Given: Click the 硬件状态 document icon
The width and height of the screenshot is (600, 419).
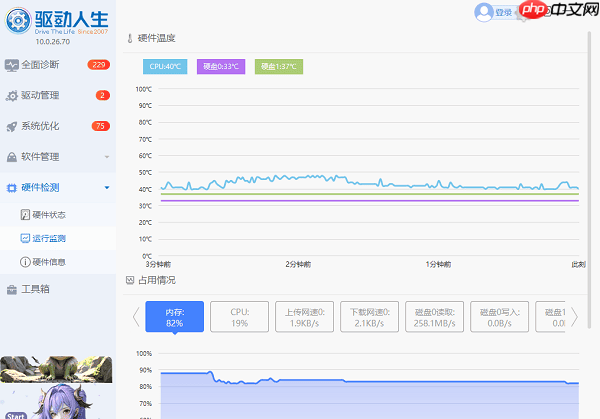Looking at the screenshot, I should [x=25, y=215].
